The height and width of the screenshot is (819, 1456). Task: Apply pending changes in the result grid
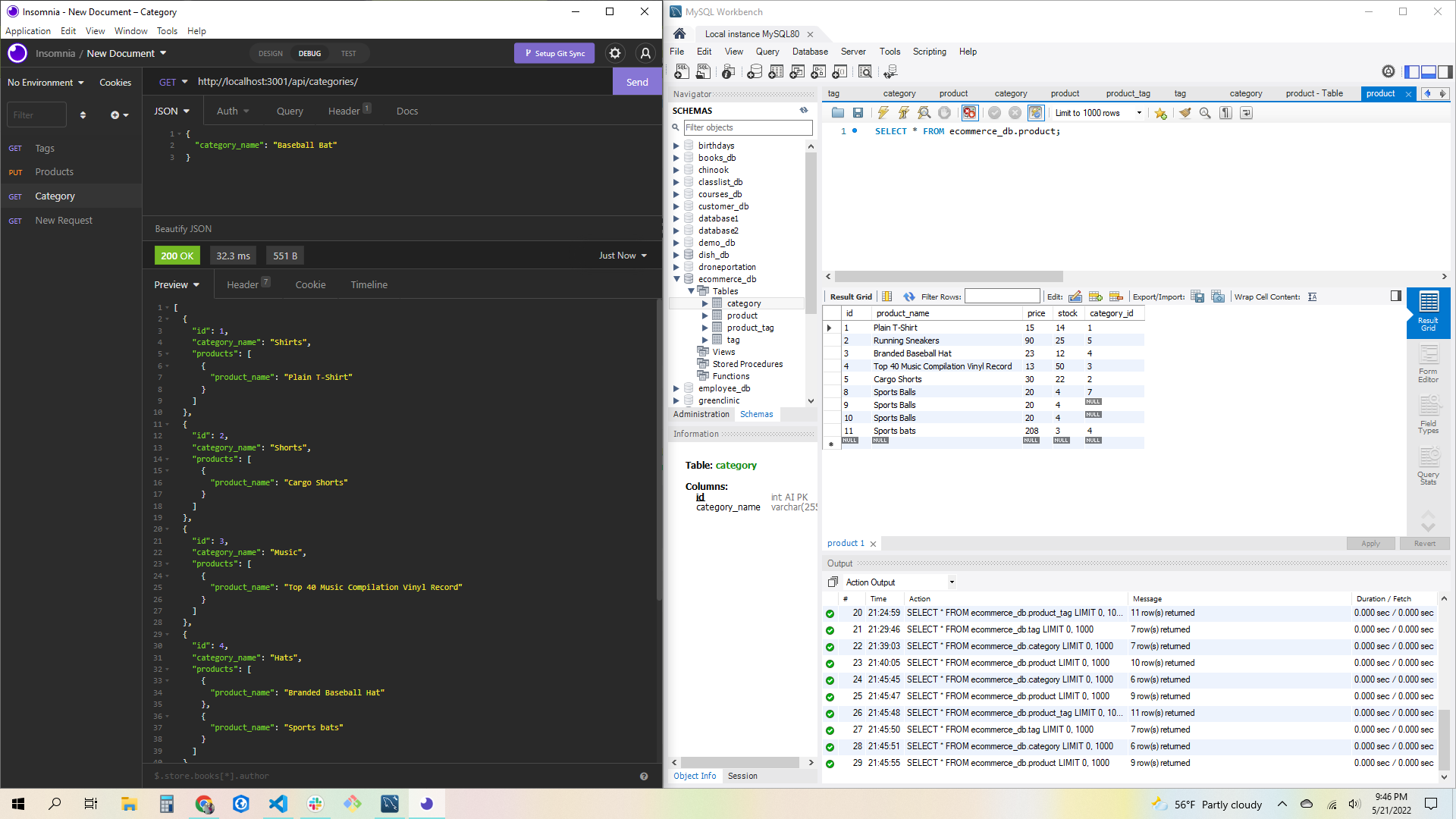click(1370, 543)
